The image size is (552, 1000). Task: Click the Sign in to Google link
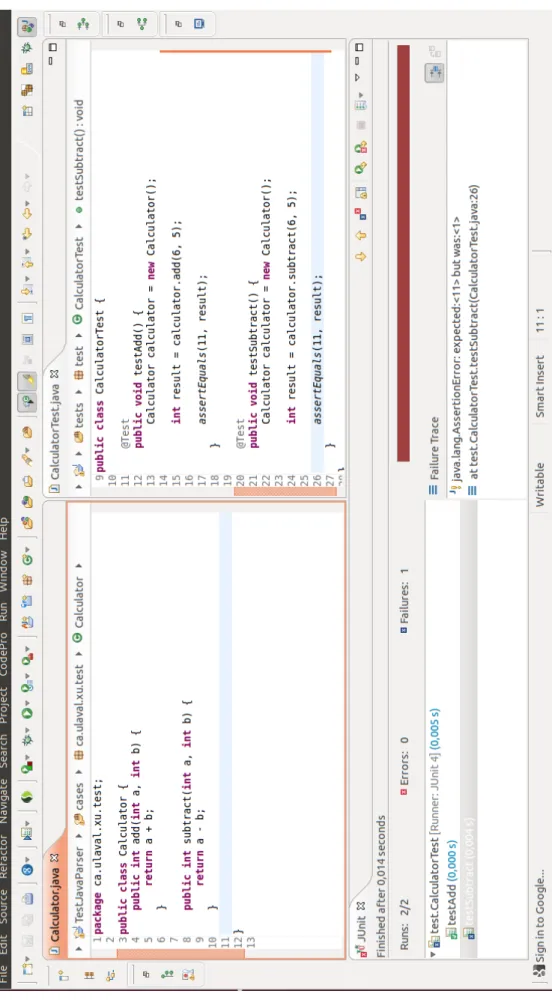click(541, 915)
